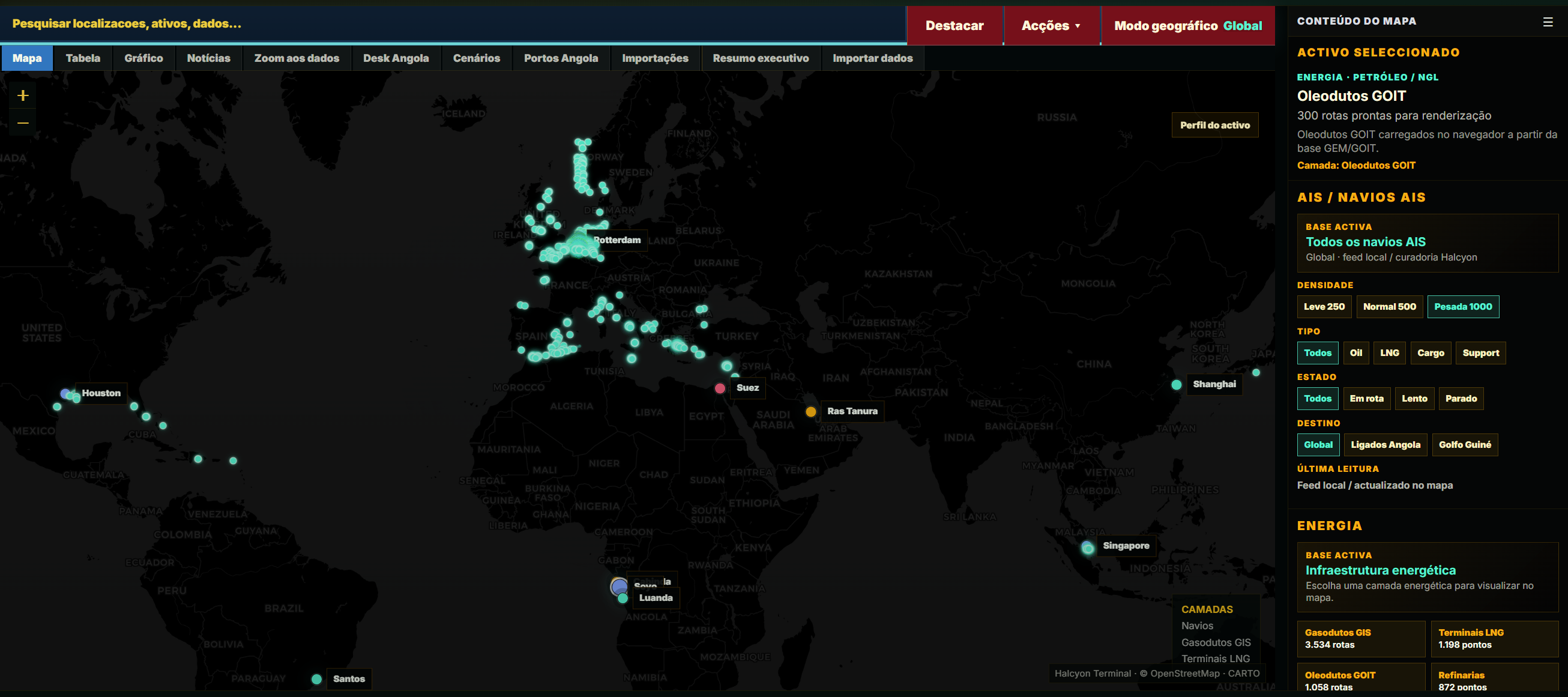This screenshot has height=697, width=1568.
Task: Click the Singapore map label
Action: tap(1126, 546)
